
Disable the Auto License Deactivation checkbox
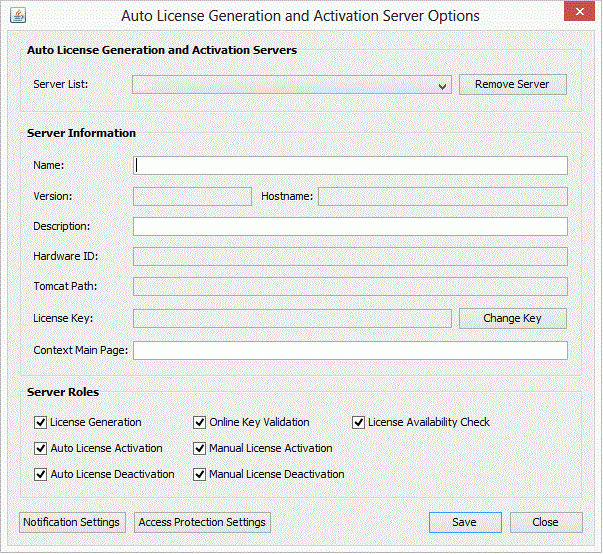(x=41, y=474)
